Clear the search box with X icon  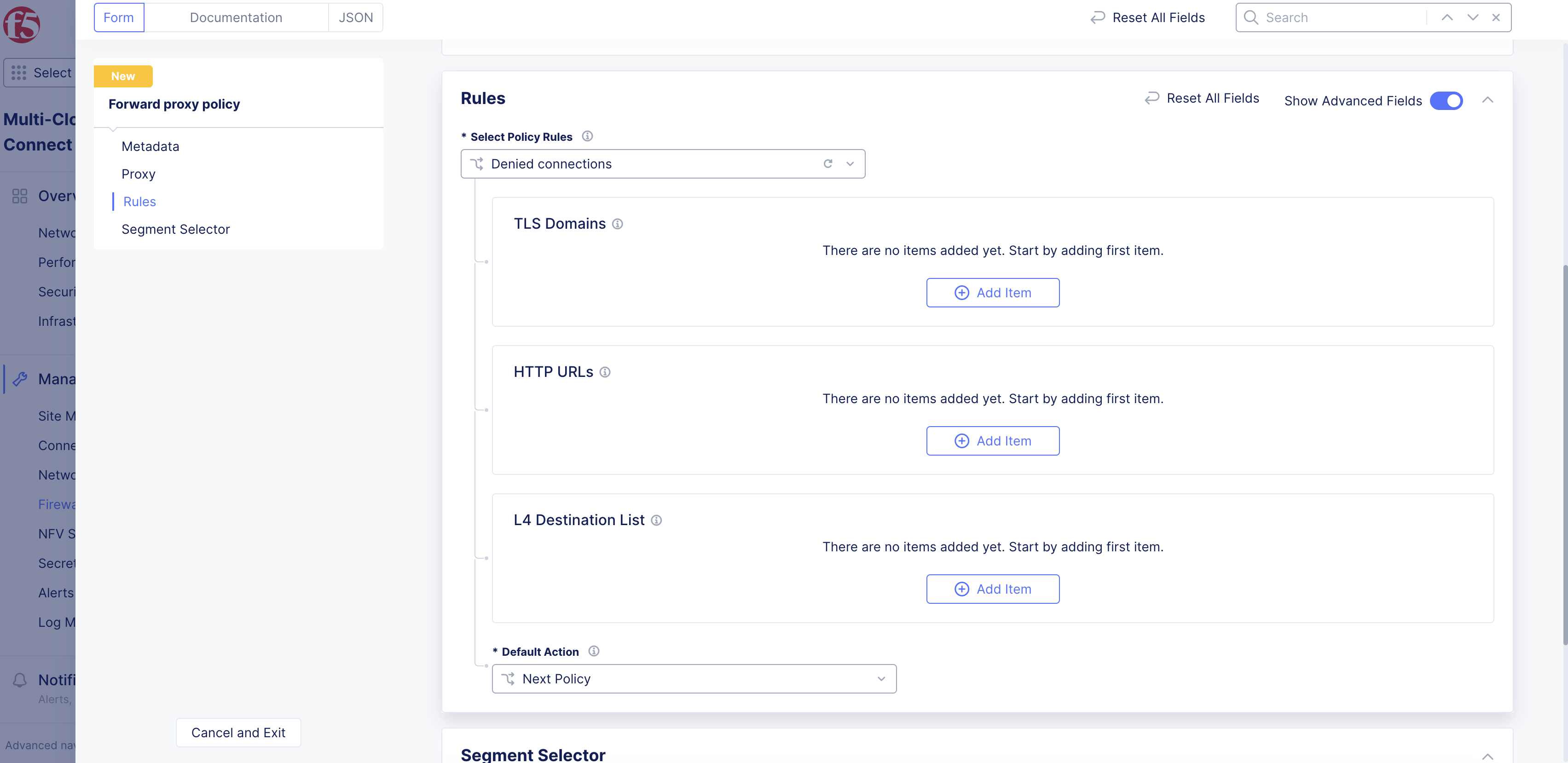pos(1496,17)
